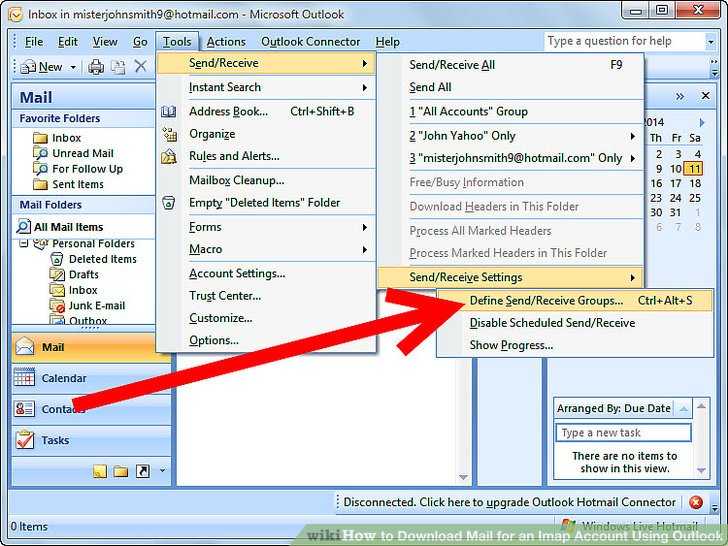The height and width of the screenshot is (546, 728).
Task: Expand the To-Do Bar double chevron
Action: click(x=680, y=96)
